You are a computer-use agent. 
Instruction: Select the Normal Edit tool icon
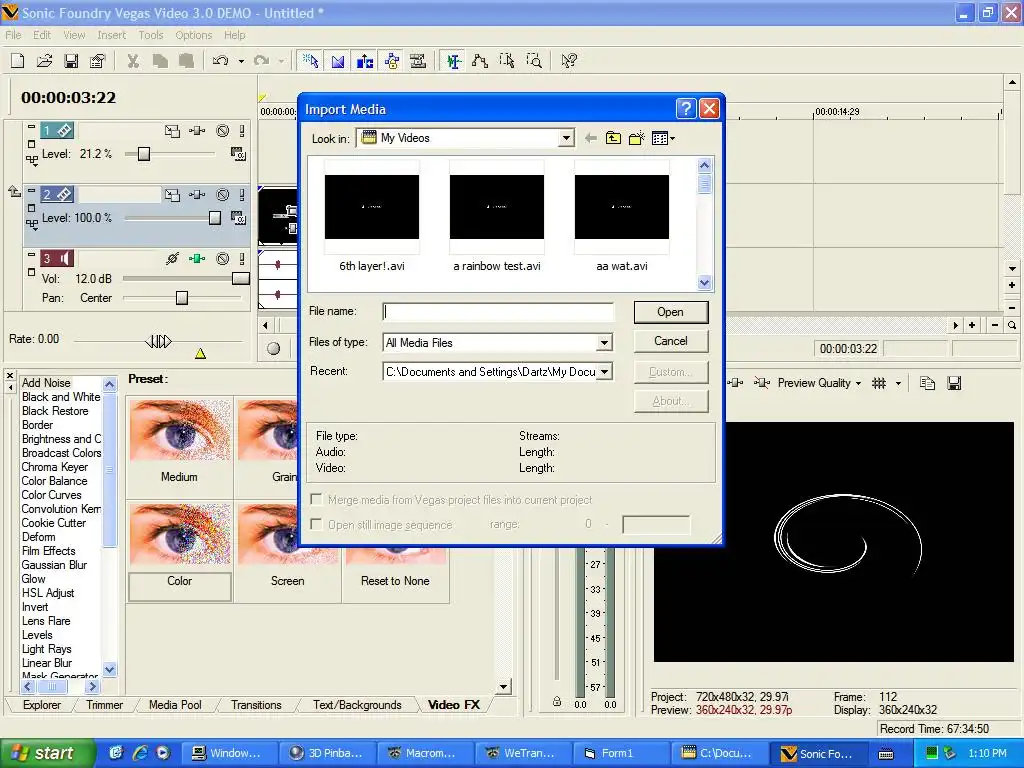(453, 61)
